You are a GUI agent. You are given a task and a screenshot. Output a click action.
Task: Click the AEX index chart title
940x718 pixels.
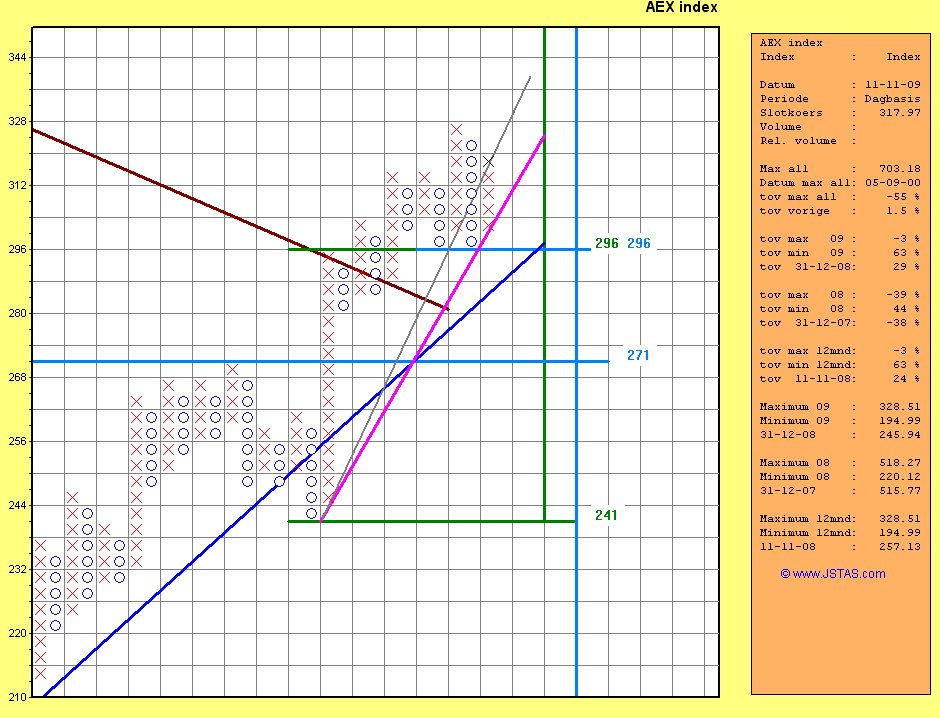click(681, 8)
